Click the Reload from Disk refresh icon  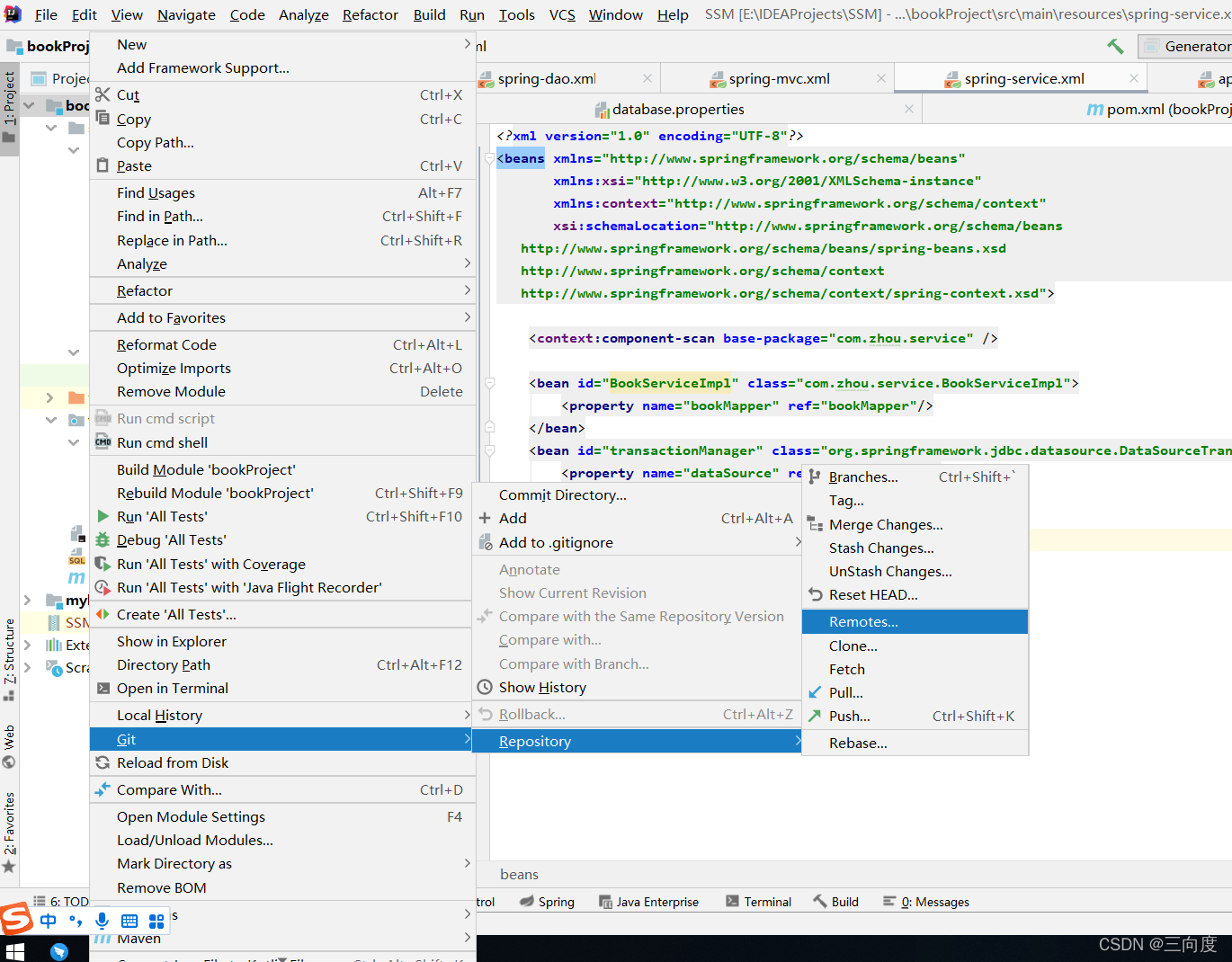103,762
